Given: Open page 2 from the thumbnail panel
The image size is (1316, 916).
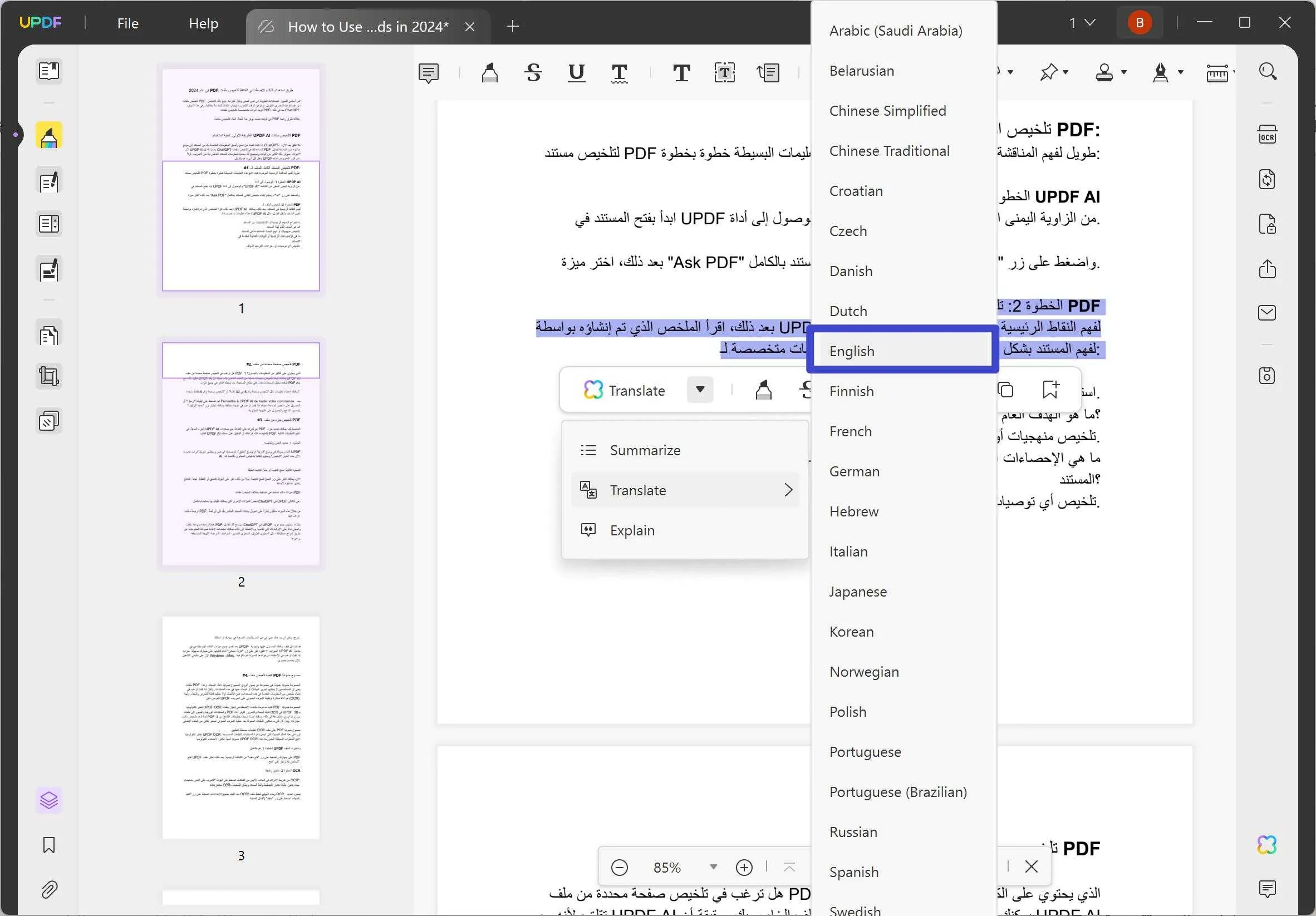Looking at the screenshot, I should [240, 452].
